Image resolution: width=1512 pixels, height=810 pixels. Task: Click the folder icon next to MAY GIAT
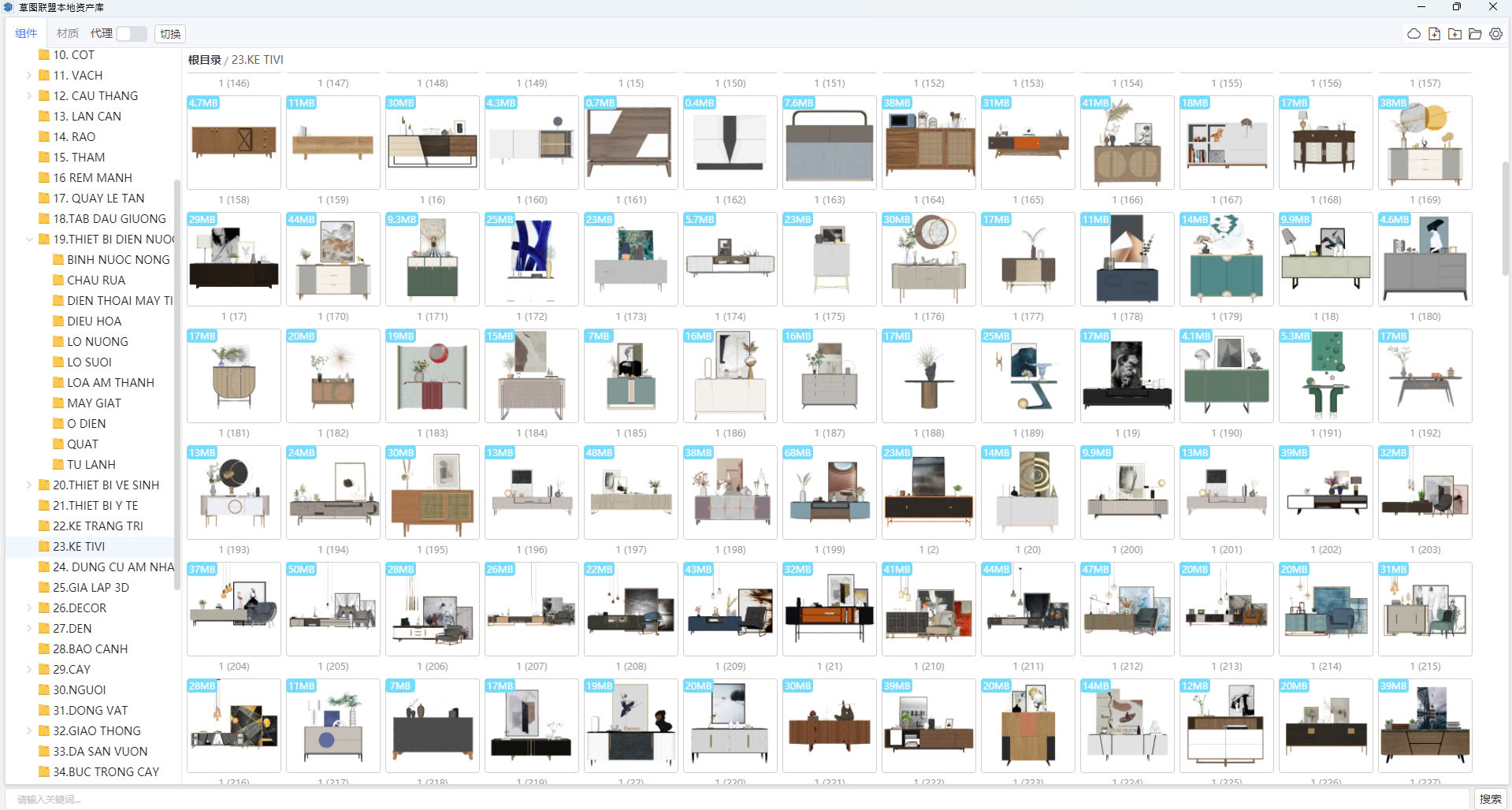point(58,403)
